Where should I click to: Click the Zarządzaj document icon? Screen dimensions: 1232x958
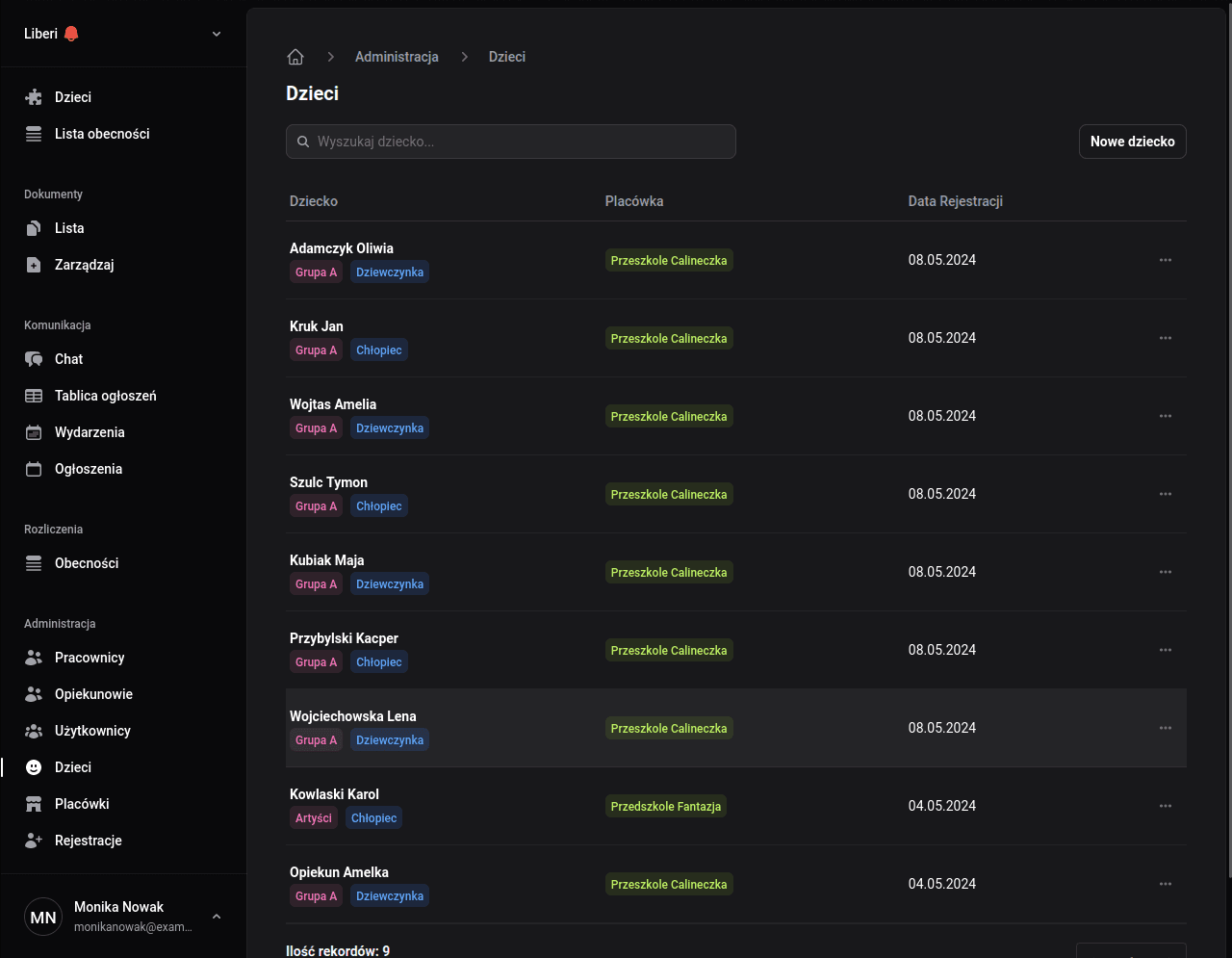[34, 265]
